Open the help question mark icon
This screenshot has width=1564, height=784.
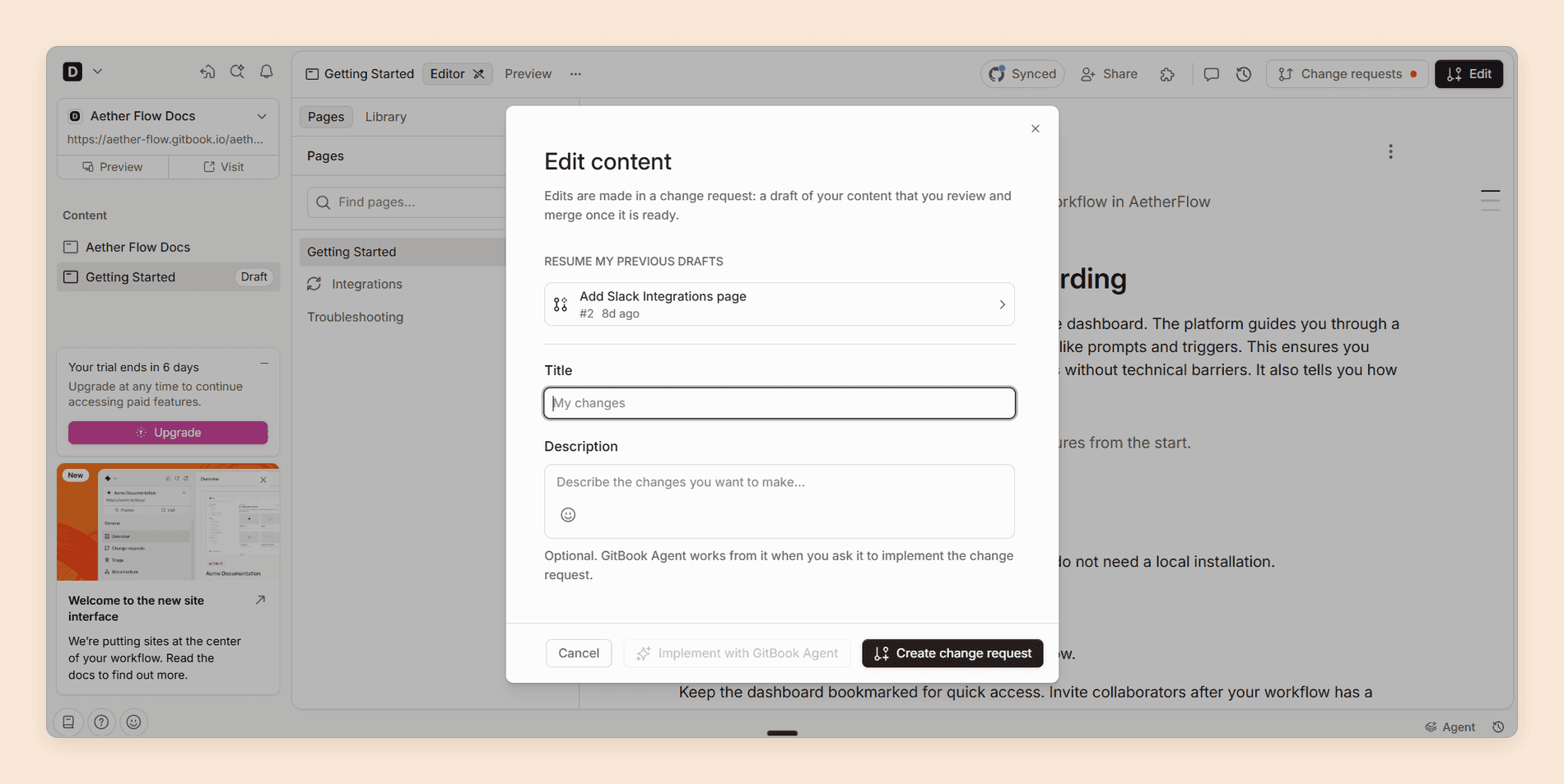tap(101, 722)
